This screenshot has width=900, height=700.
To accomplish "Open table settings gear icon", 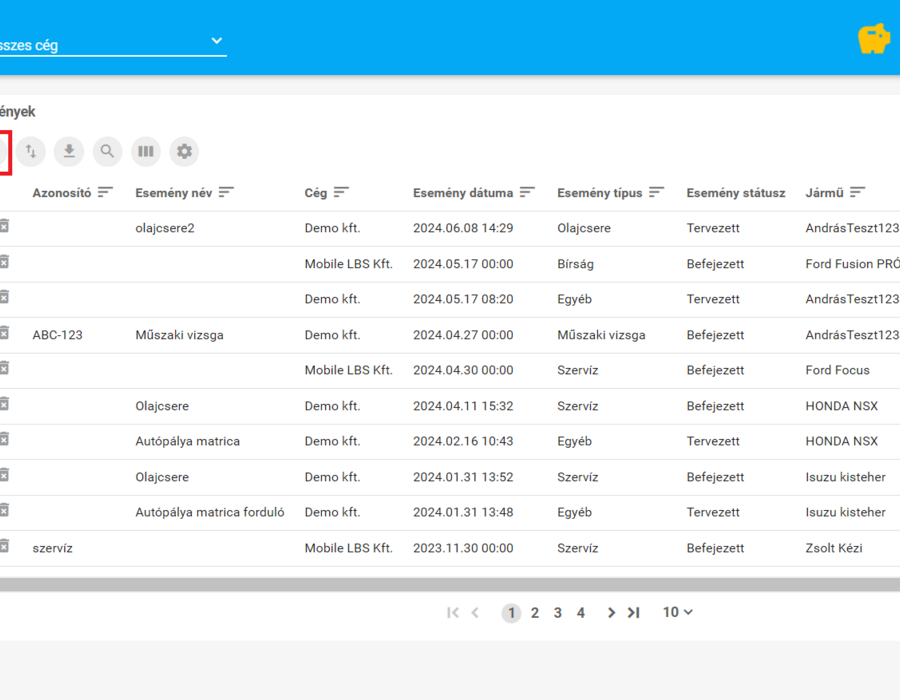I will point(184,151).
